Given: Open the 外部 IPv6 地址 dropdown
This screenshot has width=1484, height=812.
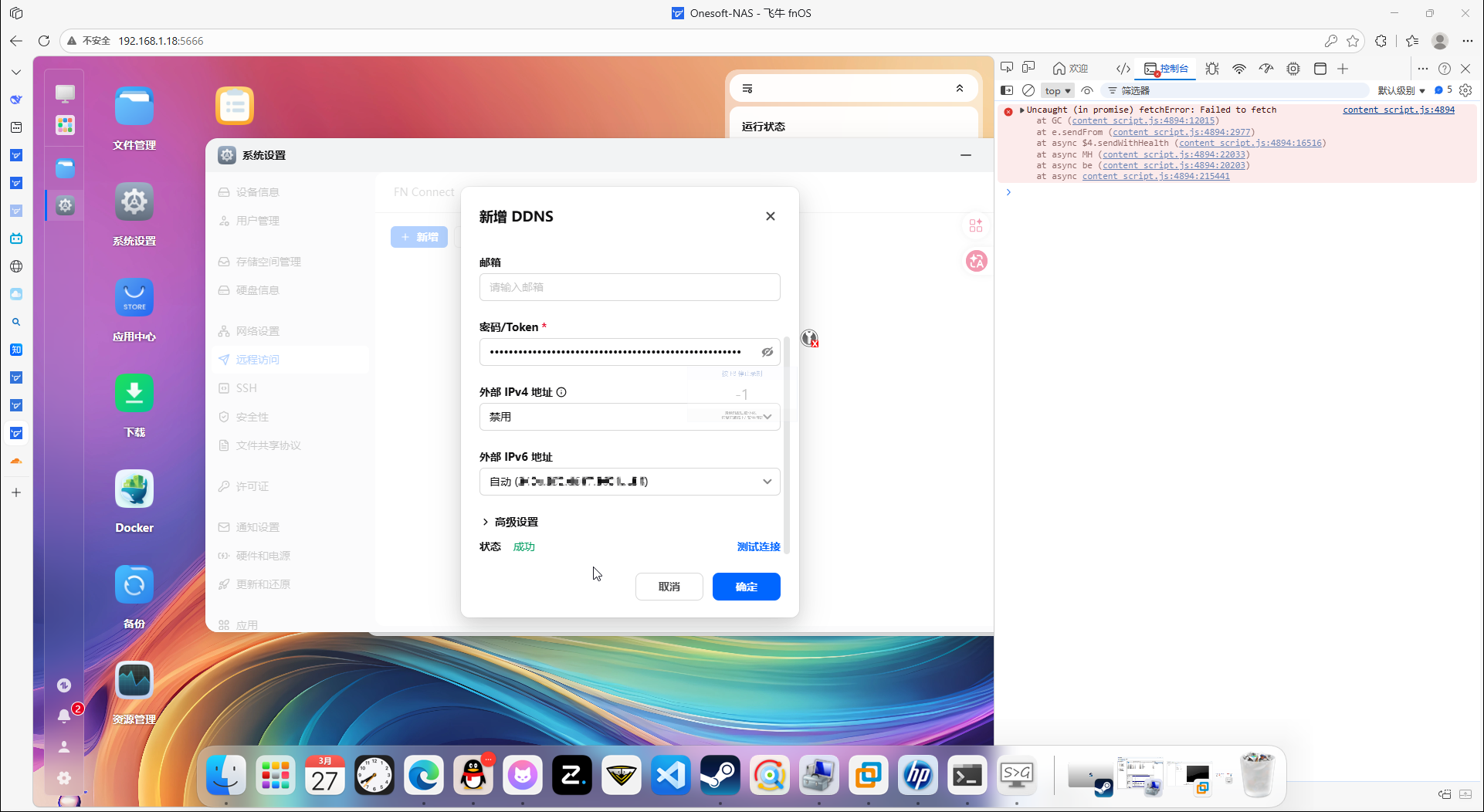Looking at the screenshot, I should [x=630, y=482].
